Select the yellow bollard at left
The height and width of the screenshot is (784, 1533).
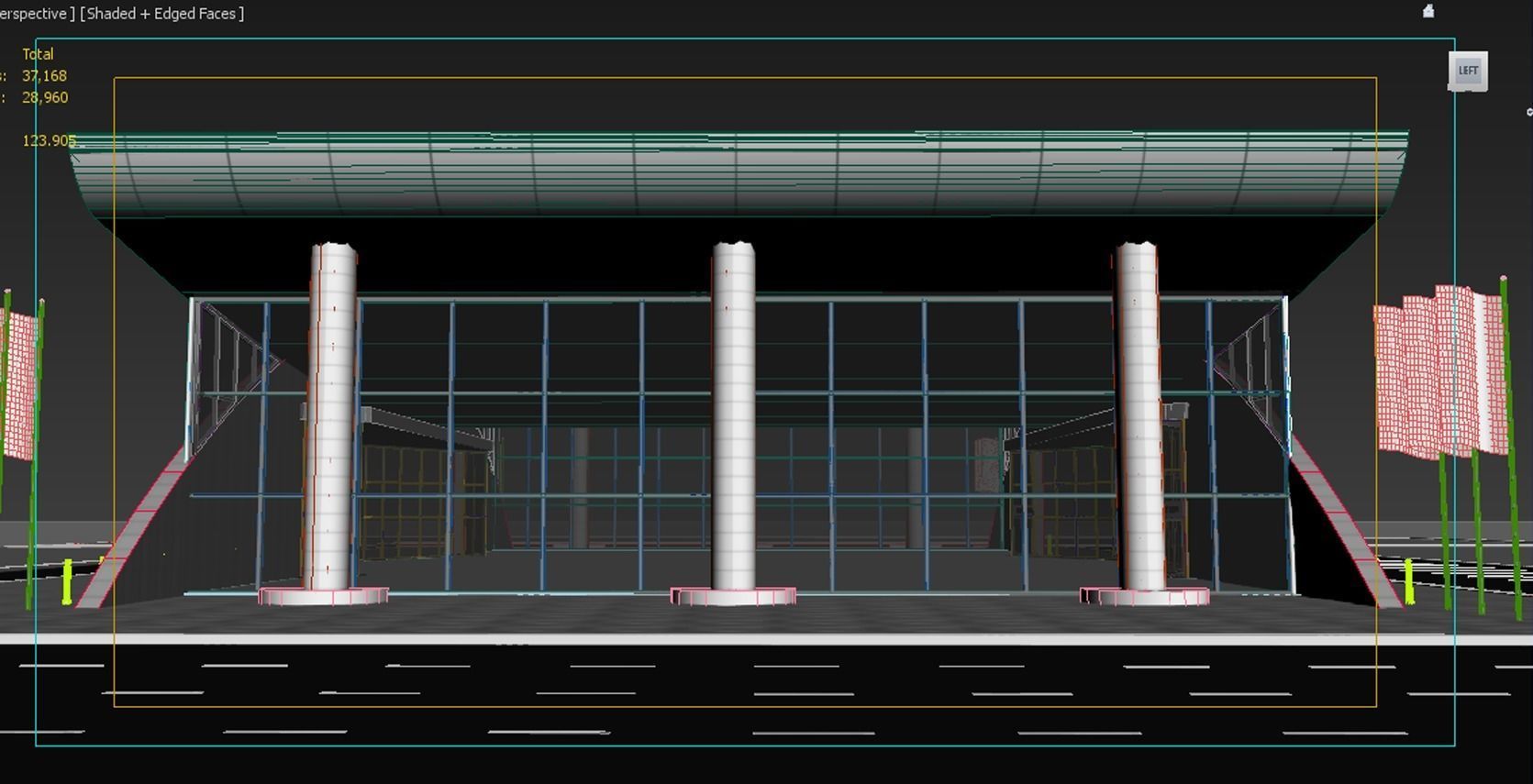click(x=67, y=581)
